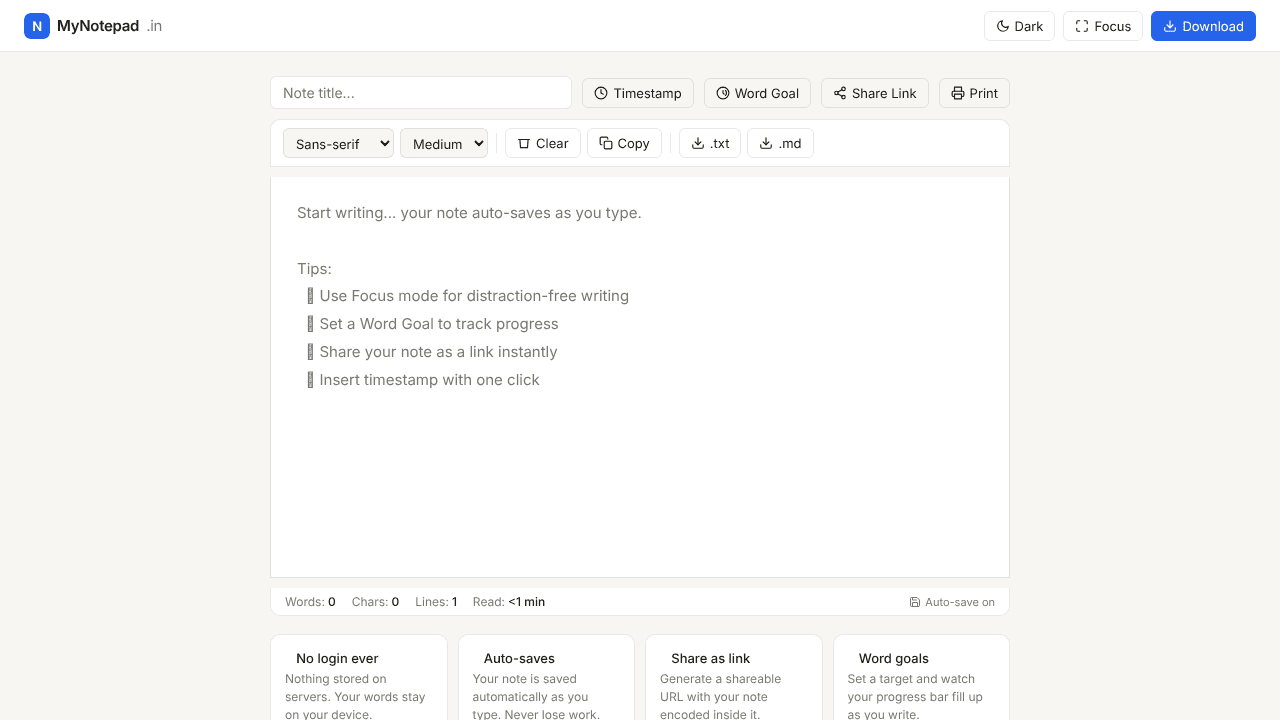Click the Auto-save on indicator

[952, 602]
